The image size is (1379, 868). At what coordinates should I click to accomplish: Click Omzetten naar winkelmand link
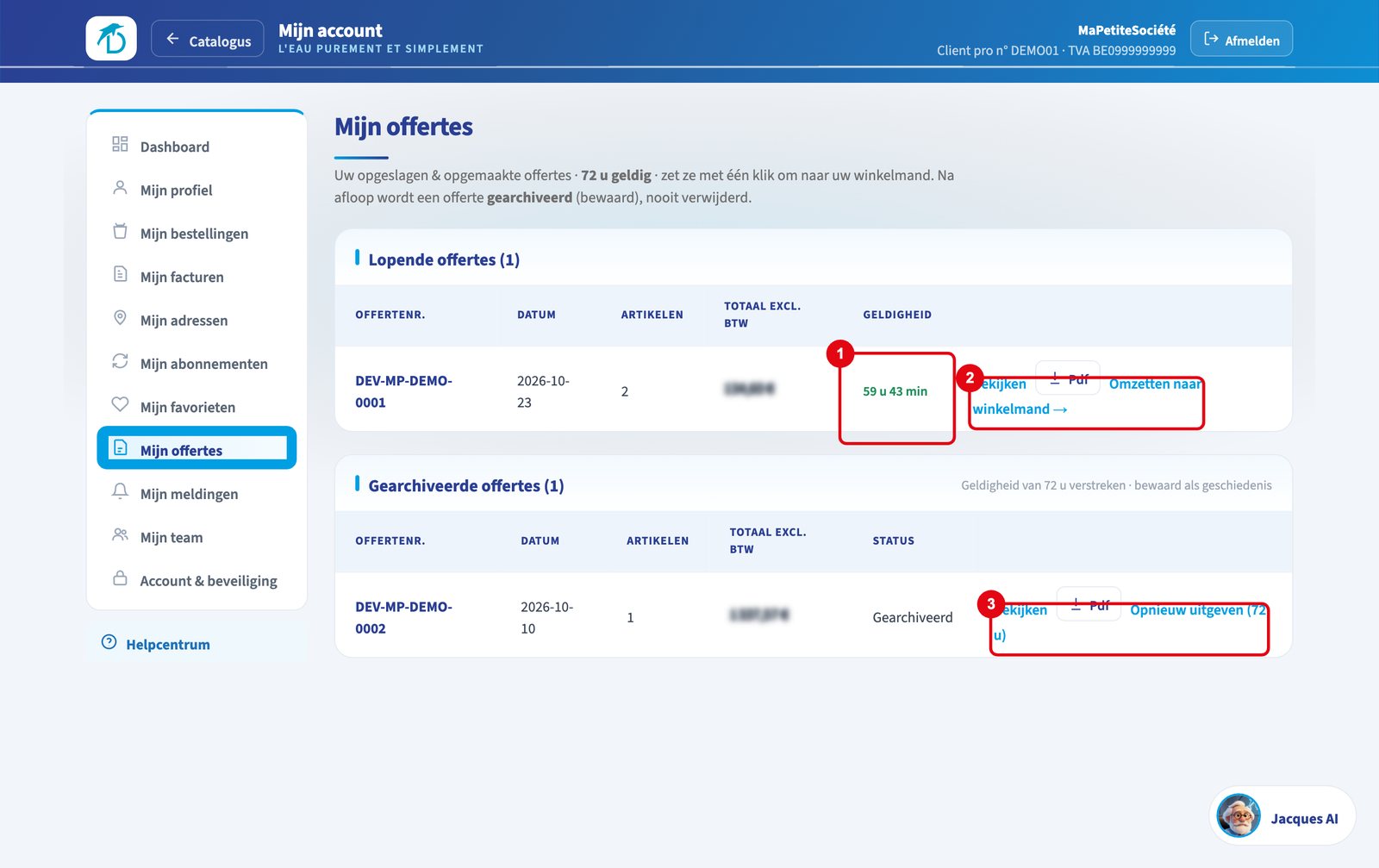point(1087,397)
